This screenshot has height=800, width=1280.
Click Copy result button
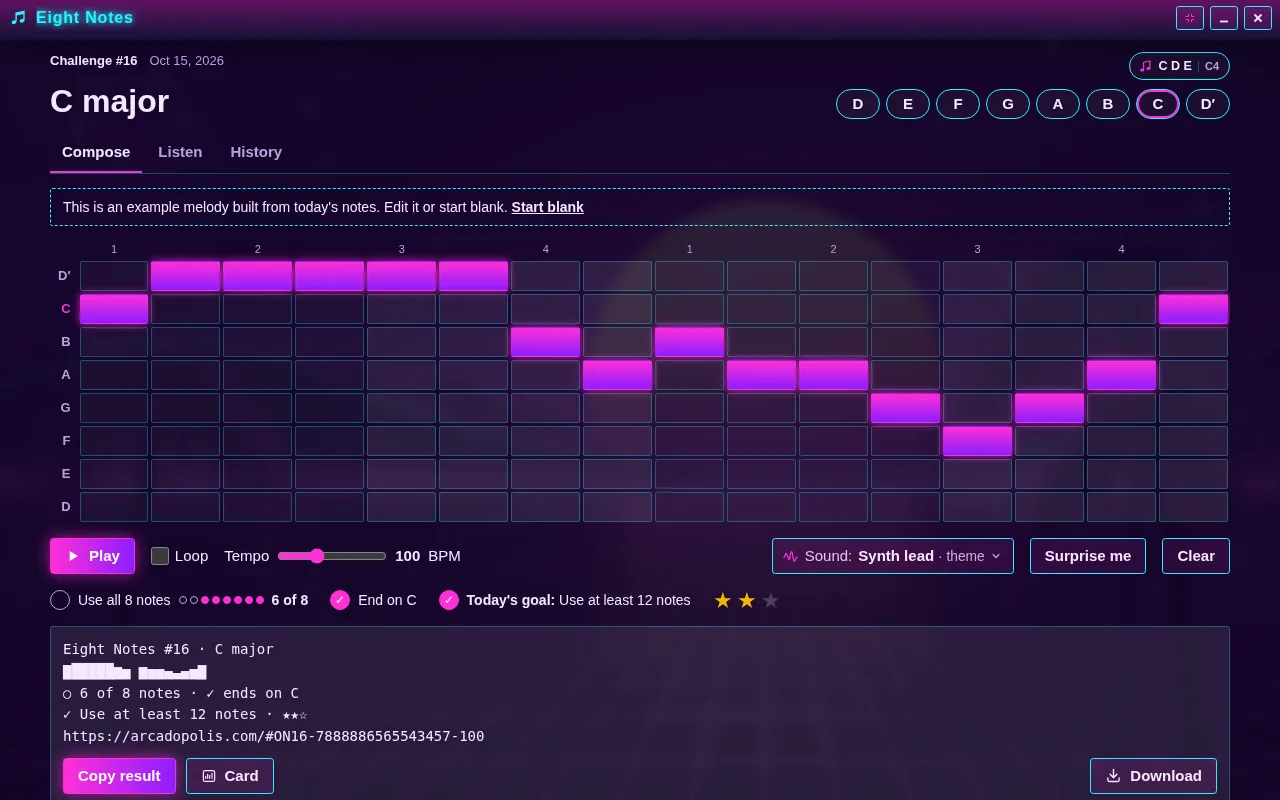coord(119,776)
